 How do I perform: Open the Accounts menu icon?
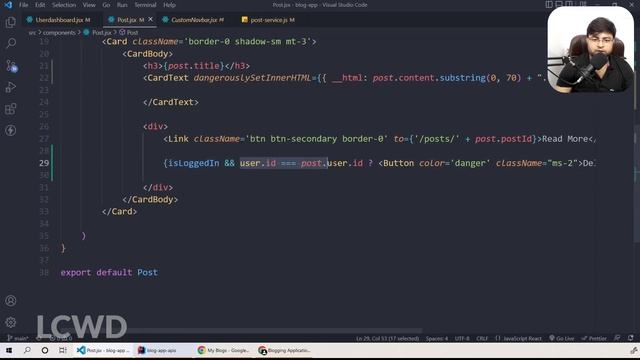(11, 301)
